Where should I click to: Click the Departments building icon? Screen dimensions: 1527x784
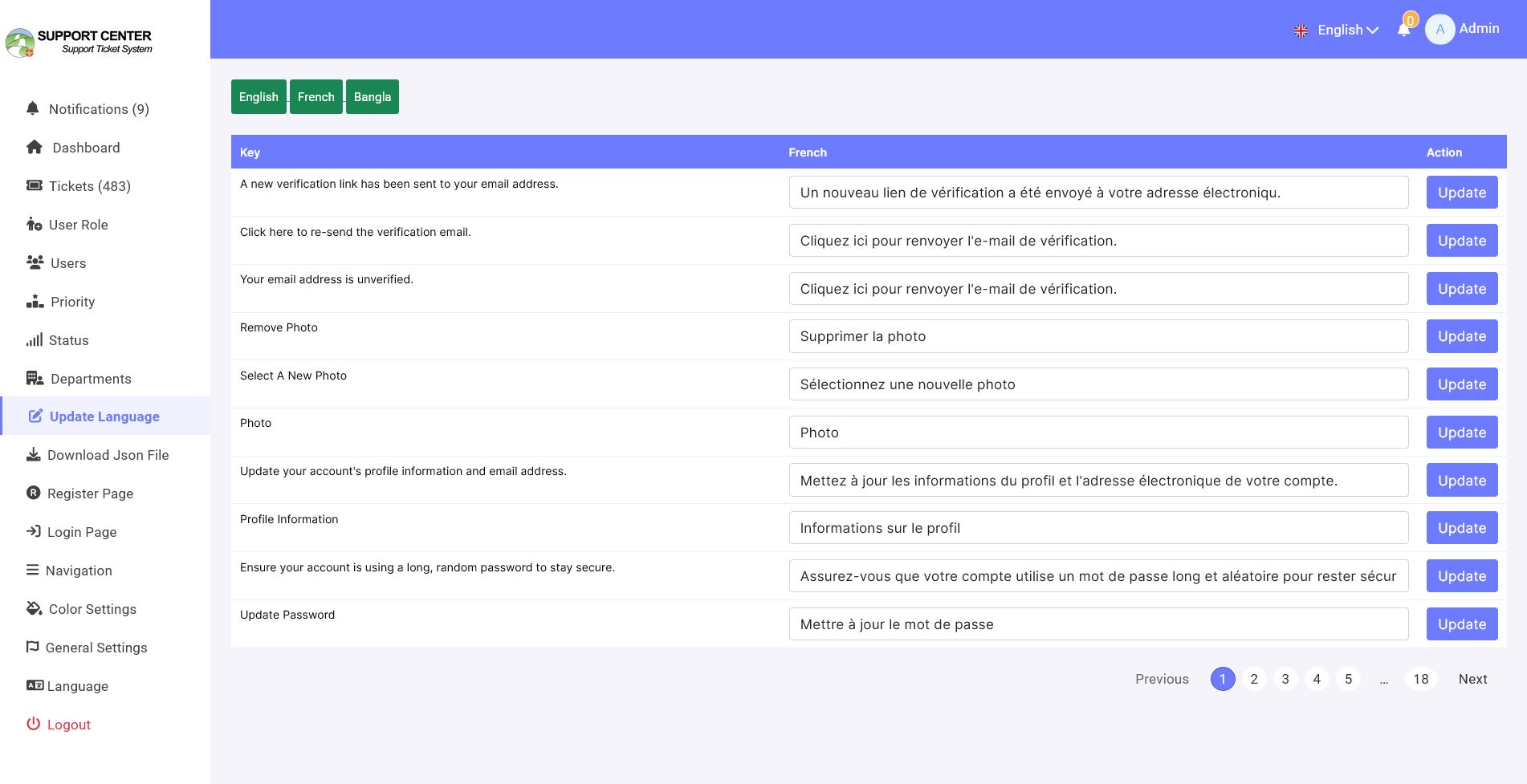pos(35,379)
